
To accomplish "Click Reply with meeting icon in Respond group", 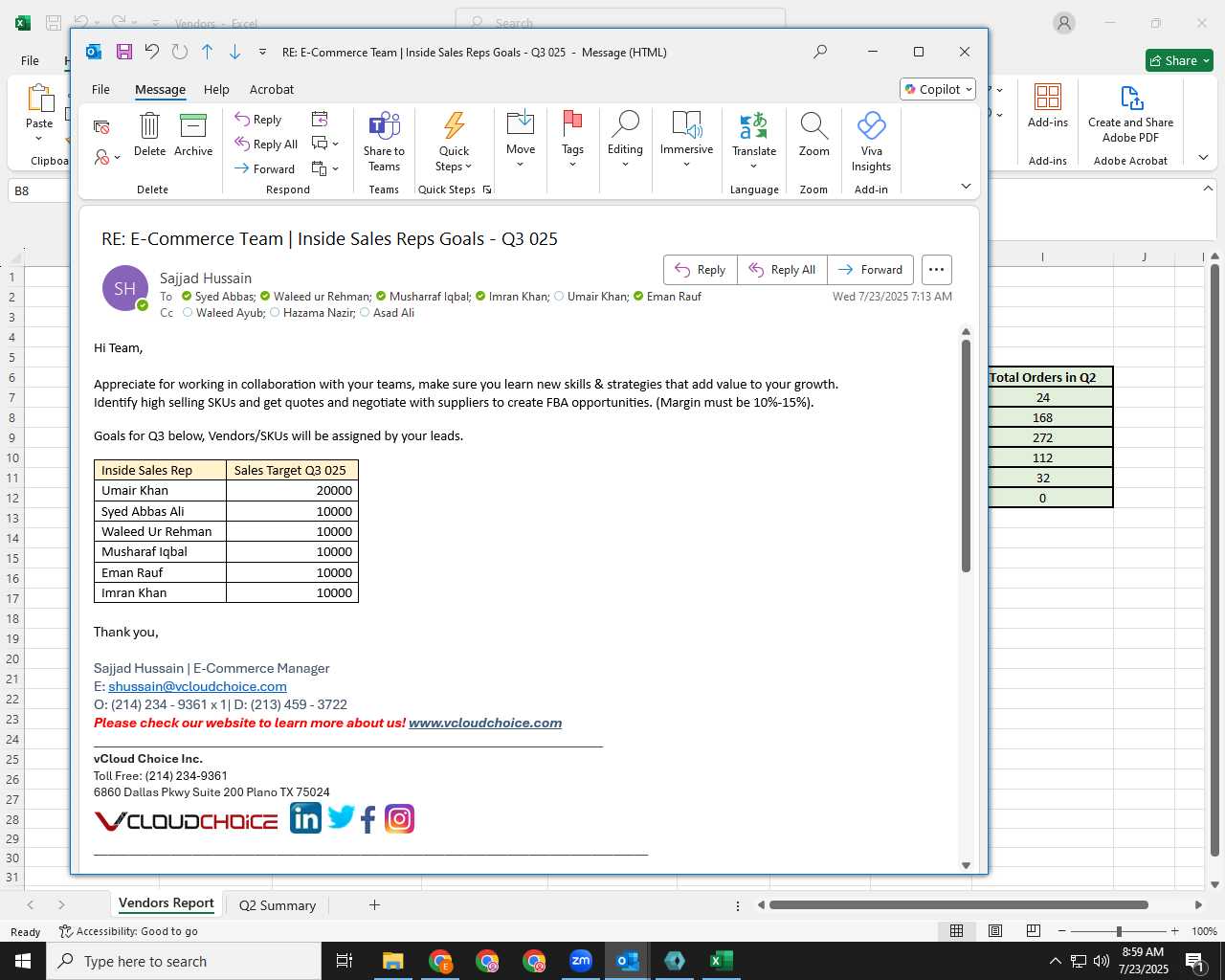I will [x=320, y=119].
